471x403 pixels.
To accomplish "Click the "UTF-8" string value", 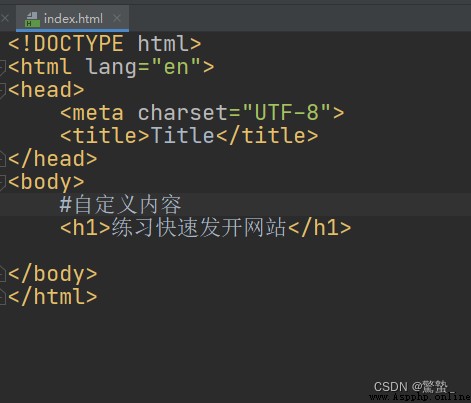I will pos(286,112).
